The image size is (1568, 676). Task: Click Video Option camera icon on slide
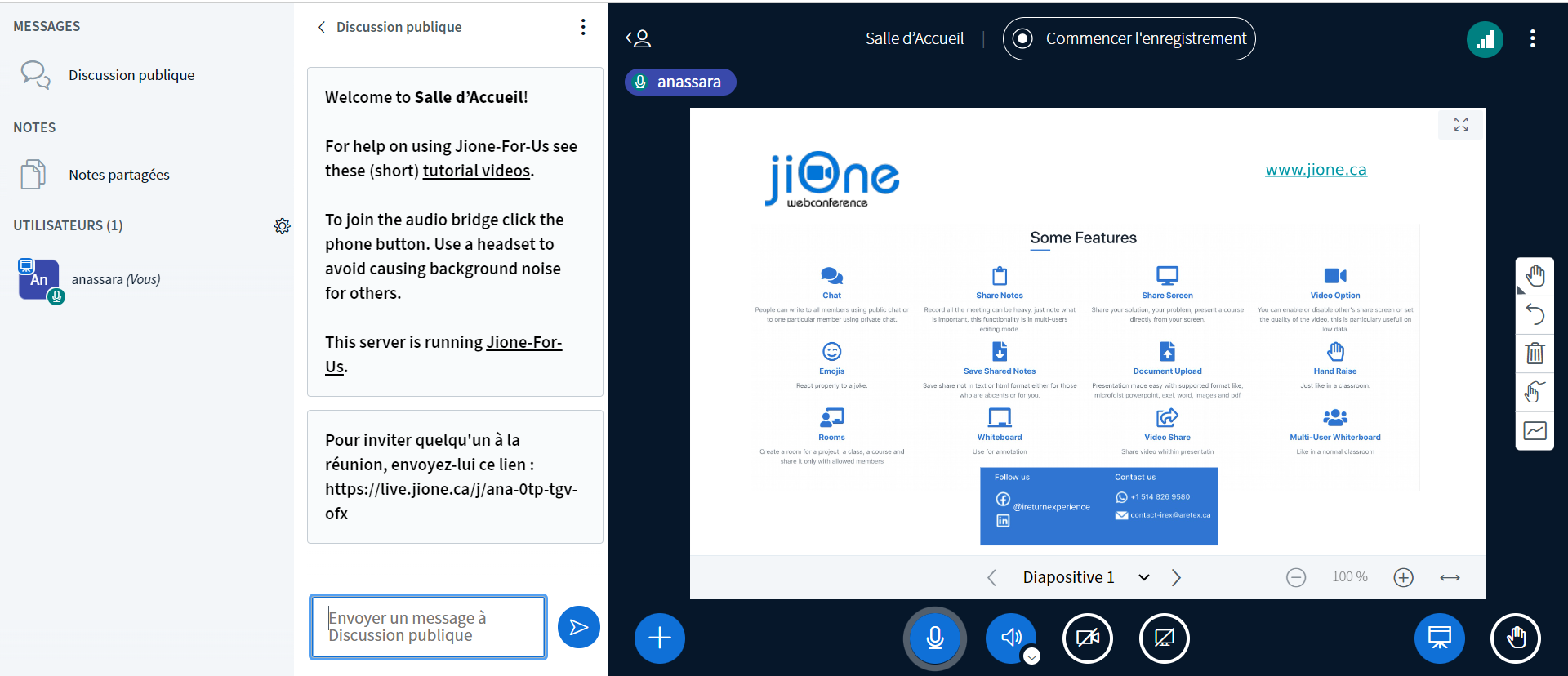click(x=1335, y=276)
